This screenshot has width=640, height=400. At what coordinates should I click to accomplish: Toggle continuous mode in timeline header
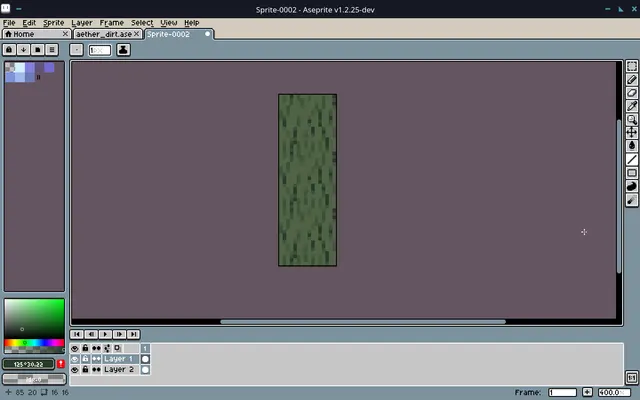tap(96, 348)
